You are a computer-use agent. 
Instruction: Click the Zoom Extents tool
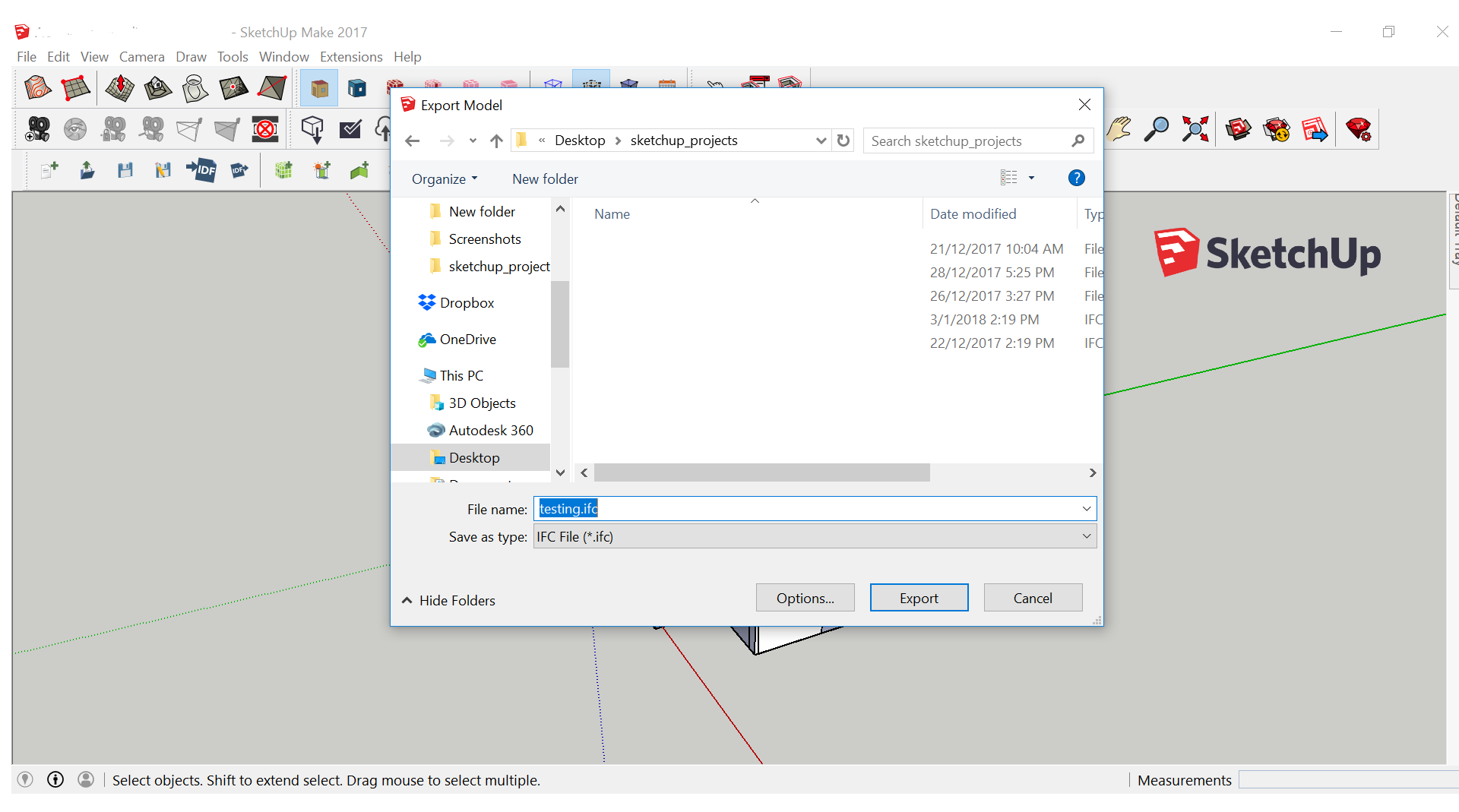tap(1195, 129)
